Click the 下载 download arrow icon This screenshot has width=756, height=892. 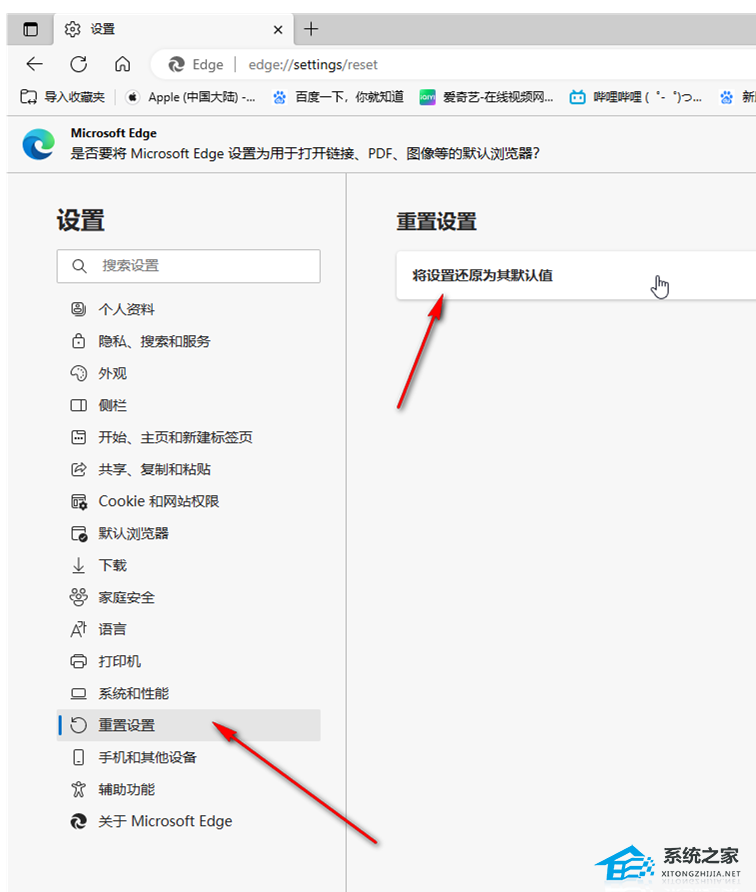[79, 565]
